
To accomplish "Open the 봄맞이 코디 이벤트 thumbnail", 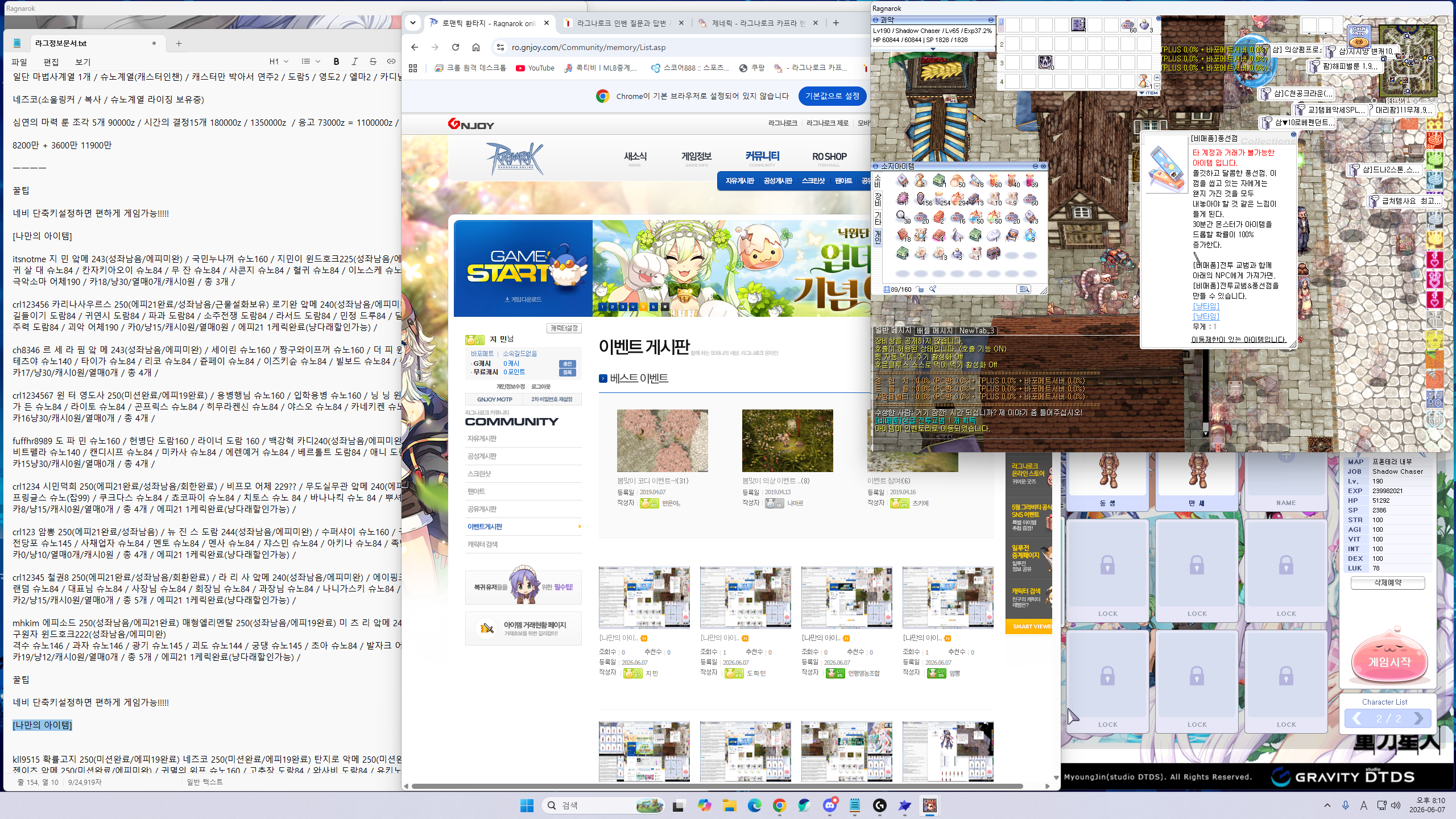I will point(663,441).
